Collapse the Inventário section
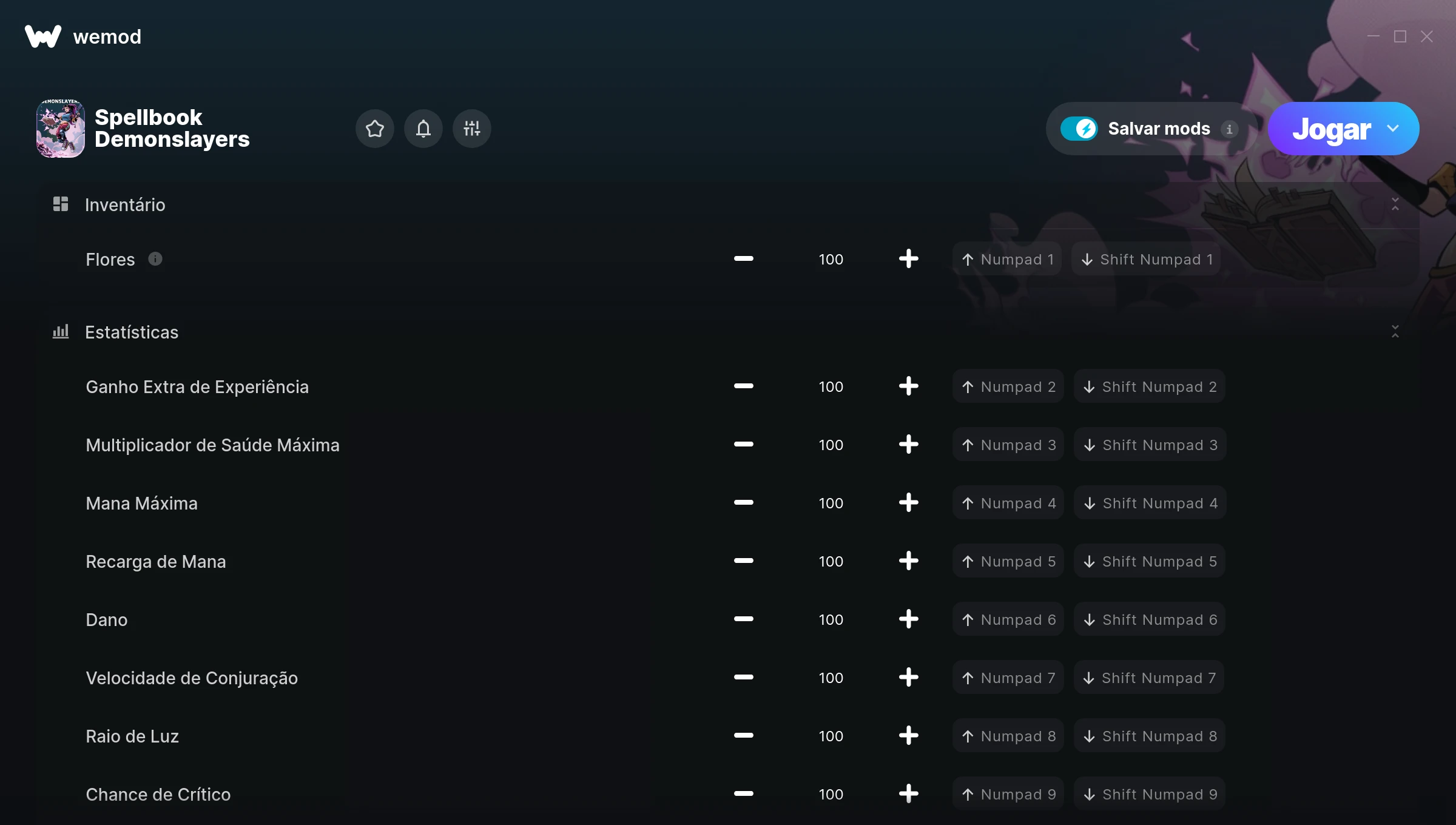 1395,204
